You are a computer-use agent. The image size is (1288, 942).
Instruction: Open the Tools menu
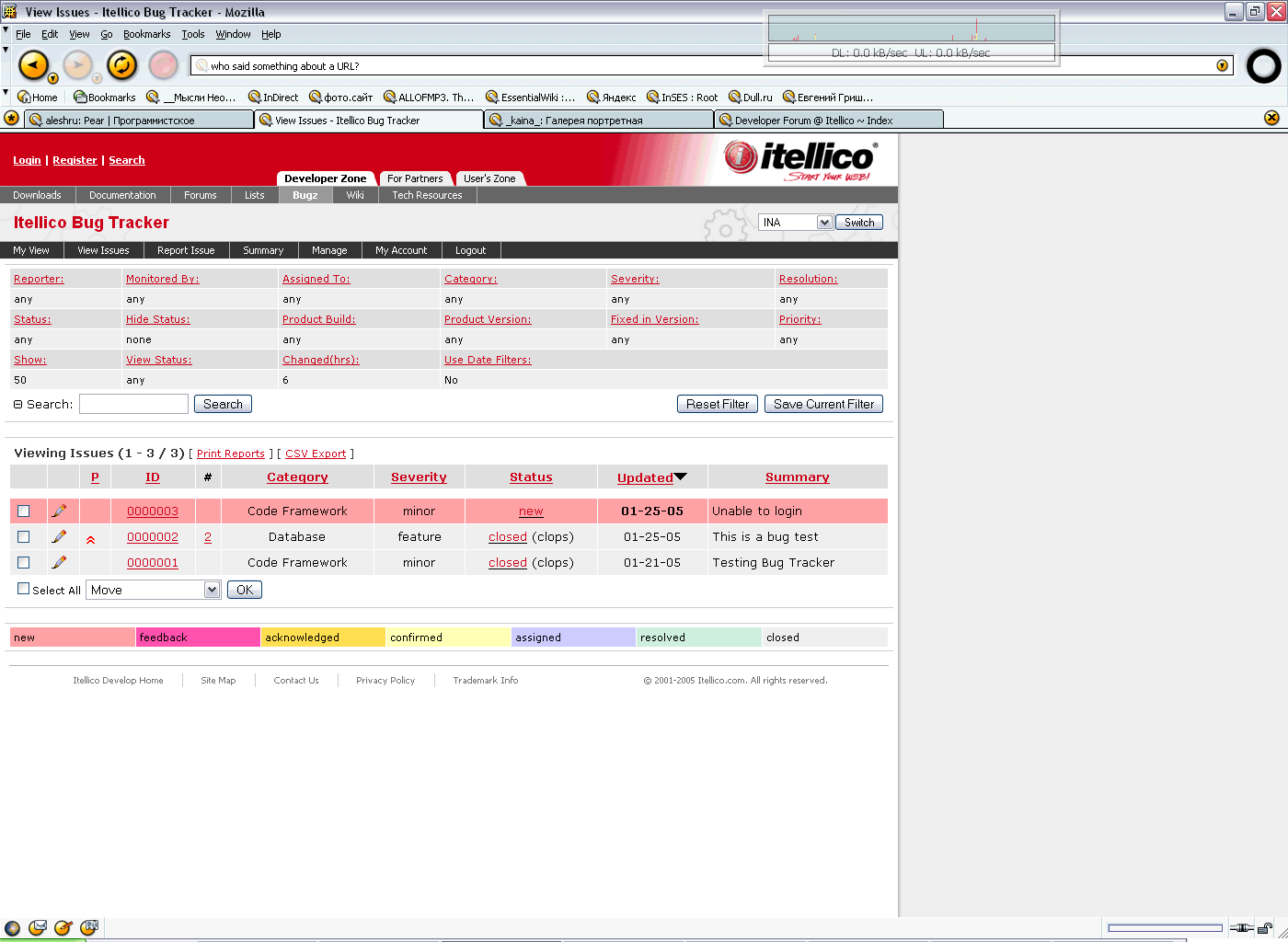coord(193,34)
